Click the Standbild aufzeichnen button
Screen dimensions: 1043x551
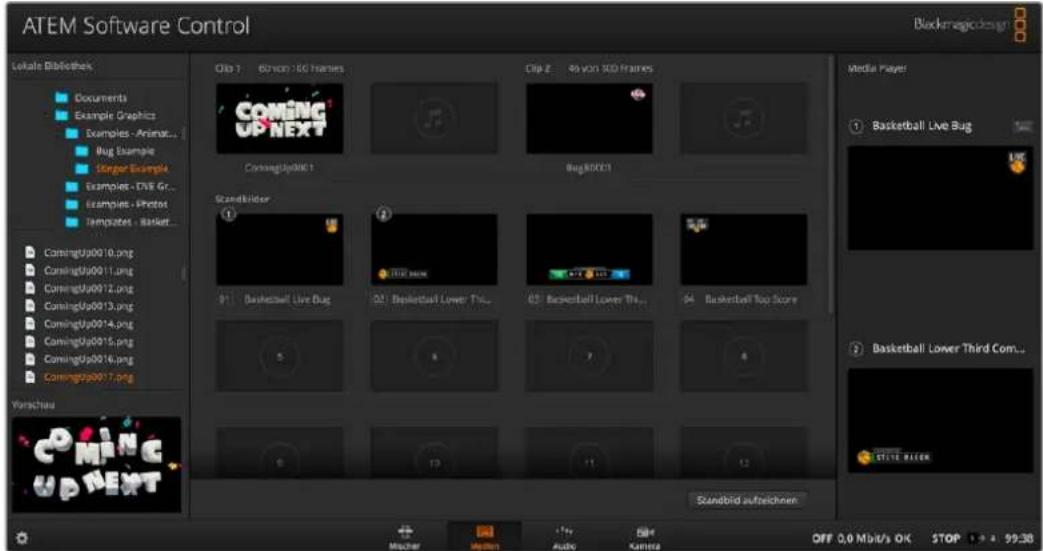(x=746, y=500)
